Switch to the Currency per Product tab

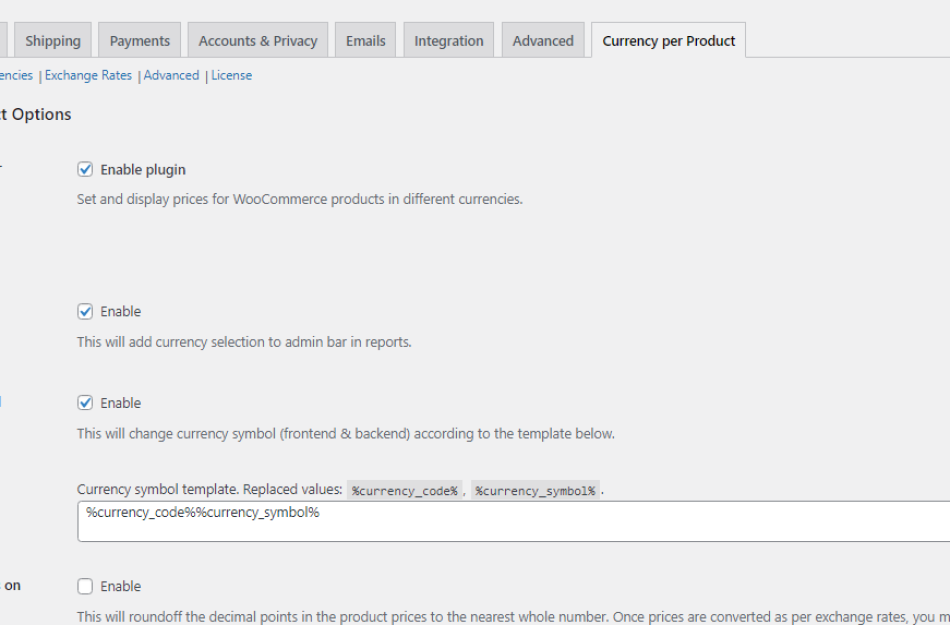[x=668, y=40]
